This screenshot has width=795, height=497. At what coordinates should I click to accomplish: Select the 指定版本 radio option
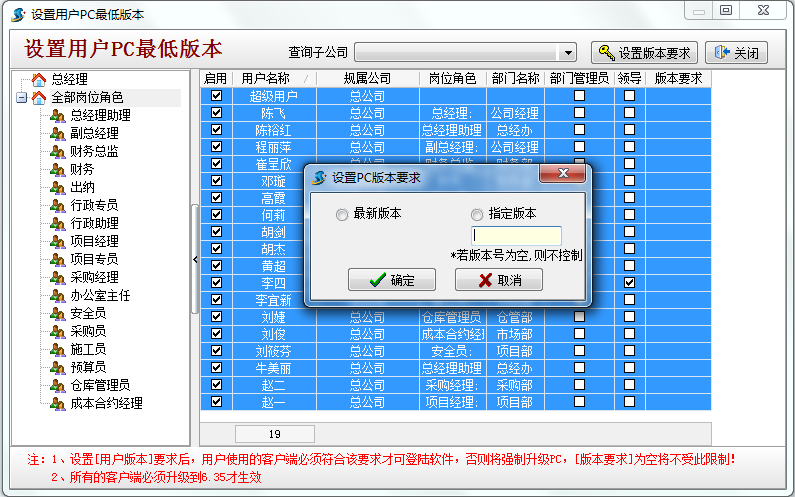[476, 214]
